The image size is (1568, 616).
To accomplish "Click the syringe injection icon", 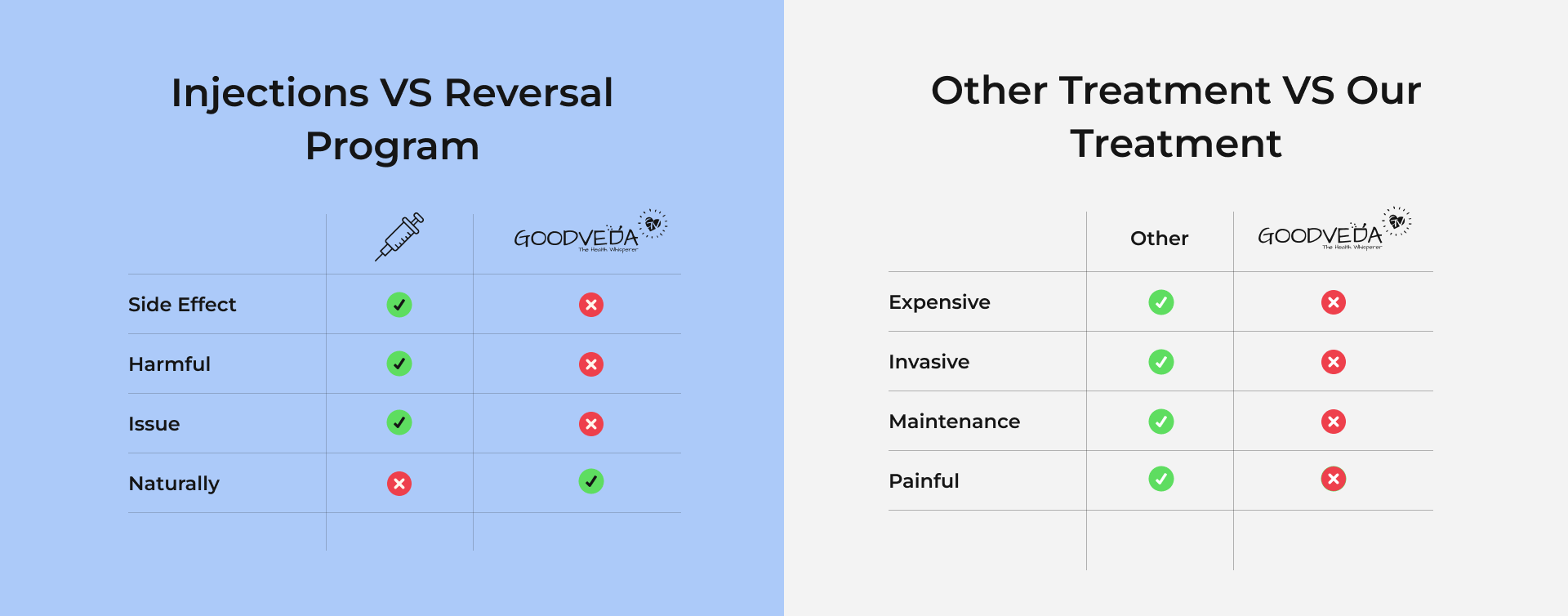I will tap(399, 237).
